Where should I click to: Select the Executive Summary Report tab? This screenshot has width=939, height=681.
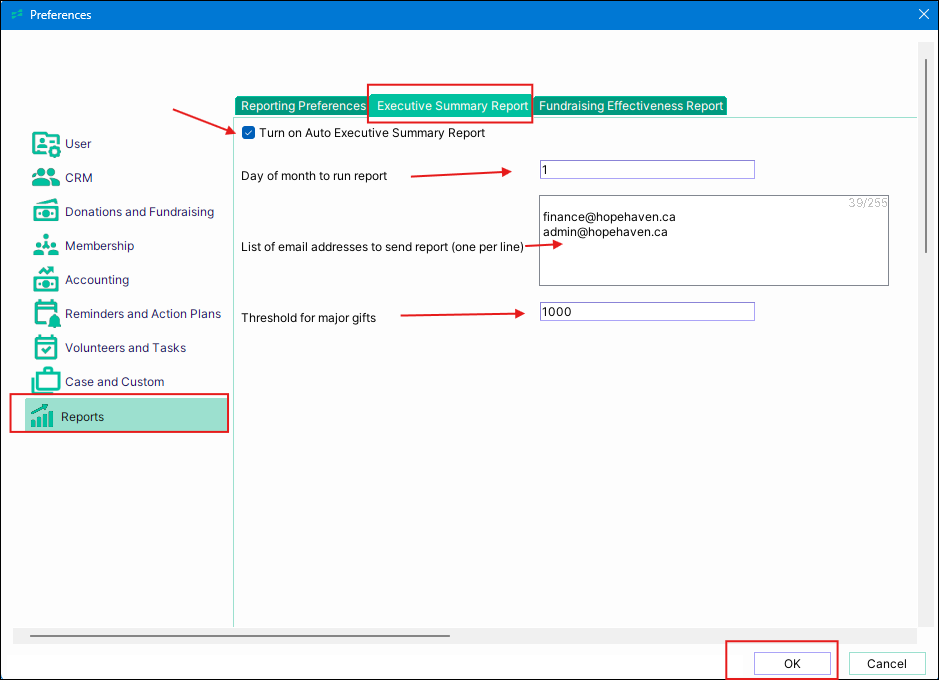pyautogui.click(x=452, y=106)
